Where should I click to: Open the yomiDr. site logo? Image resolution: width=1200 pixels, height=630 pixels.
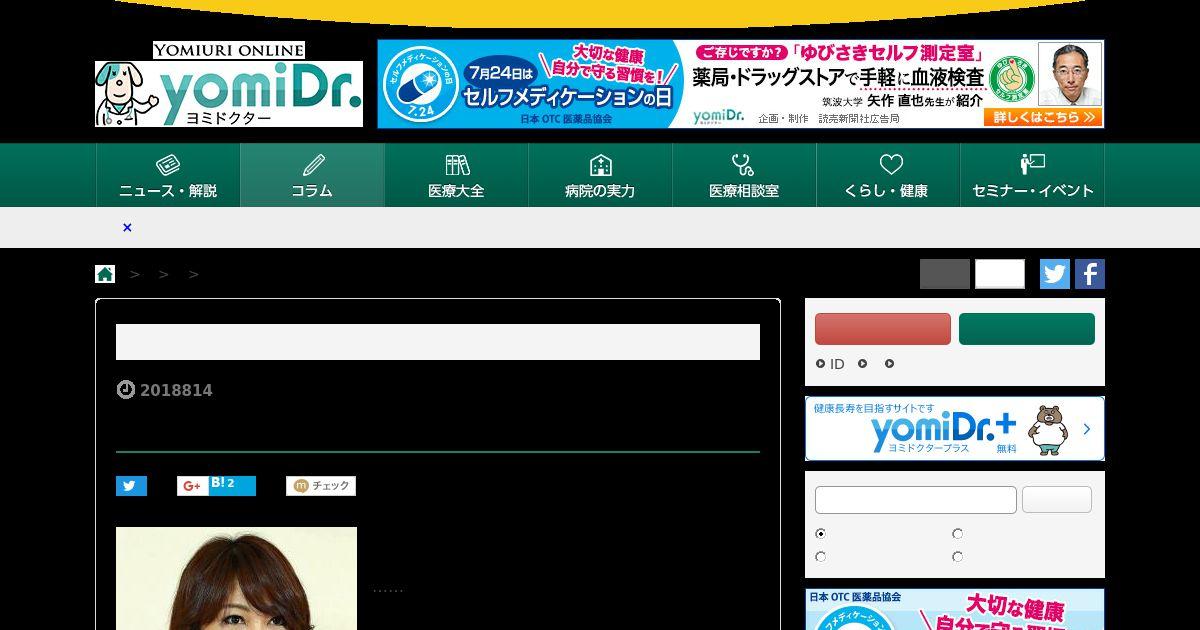point(229,94)
